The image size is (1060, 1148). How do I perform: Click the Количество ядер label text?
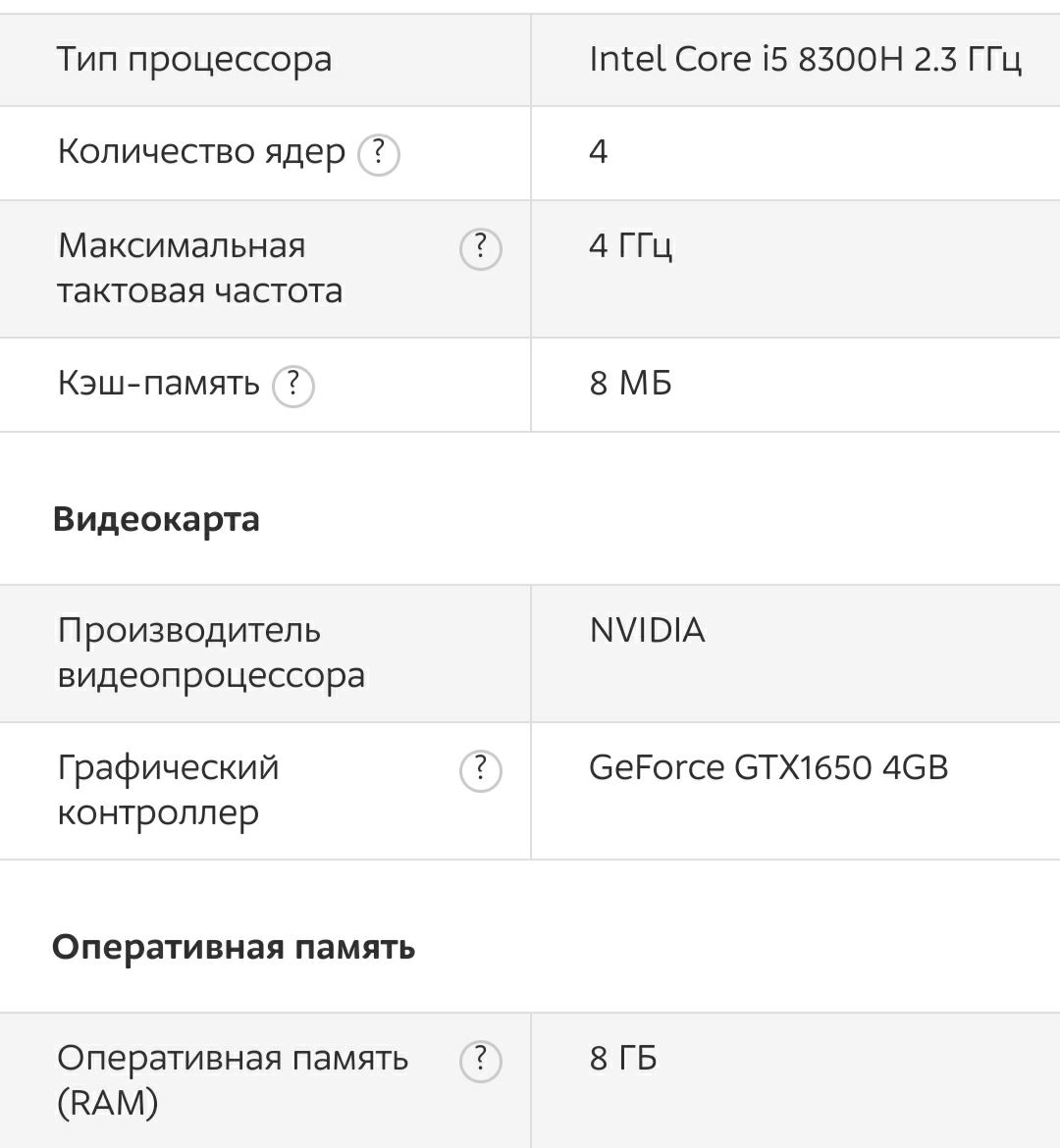pyautogui.click(x=201, y=153)
